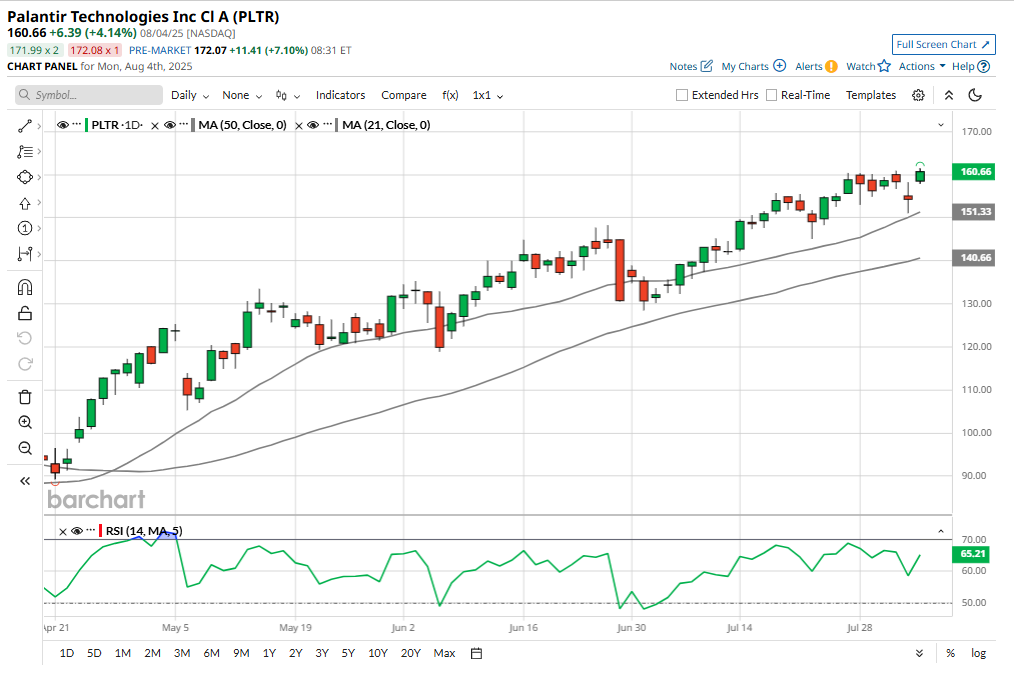
Task: Choose the arrow marker tool
Action: point(25,203)
